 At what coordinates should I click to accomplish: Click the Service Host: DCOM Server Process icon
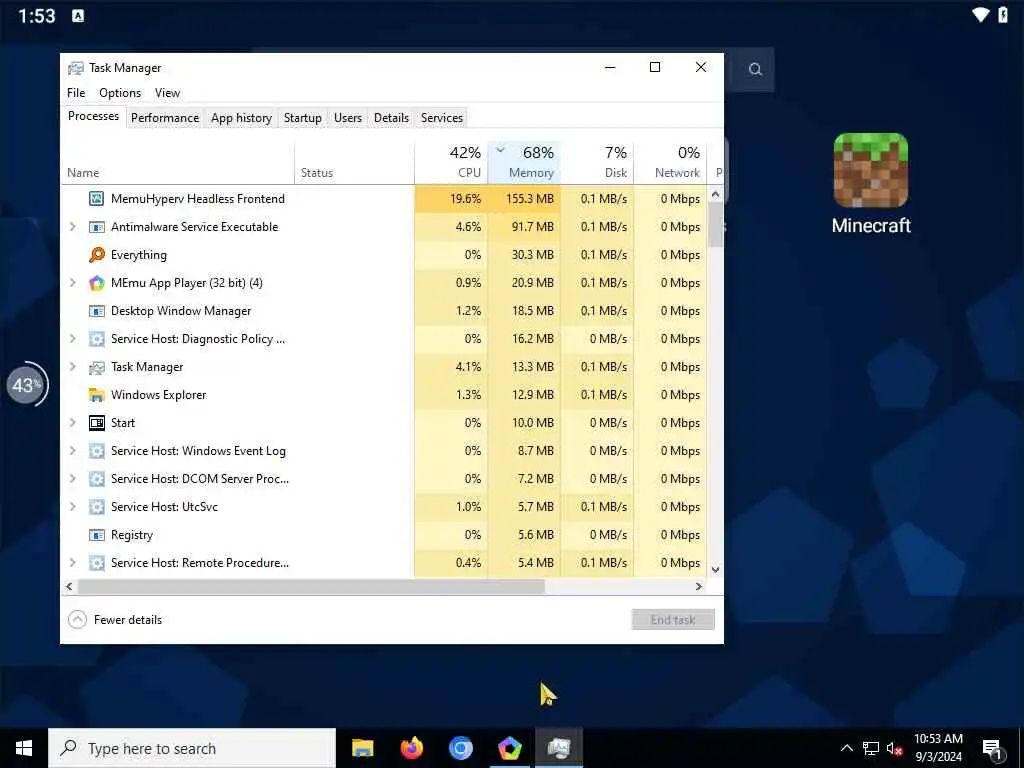(97, 479)
